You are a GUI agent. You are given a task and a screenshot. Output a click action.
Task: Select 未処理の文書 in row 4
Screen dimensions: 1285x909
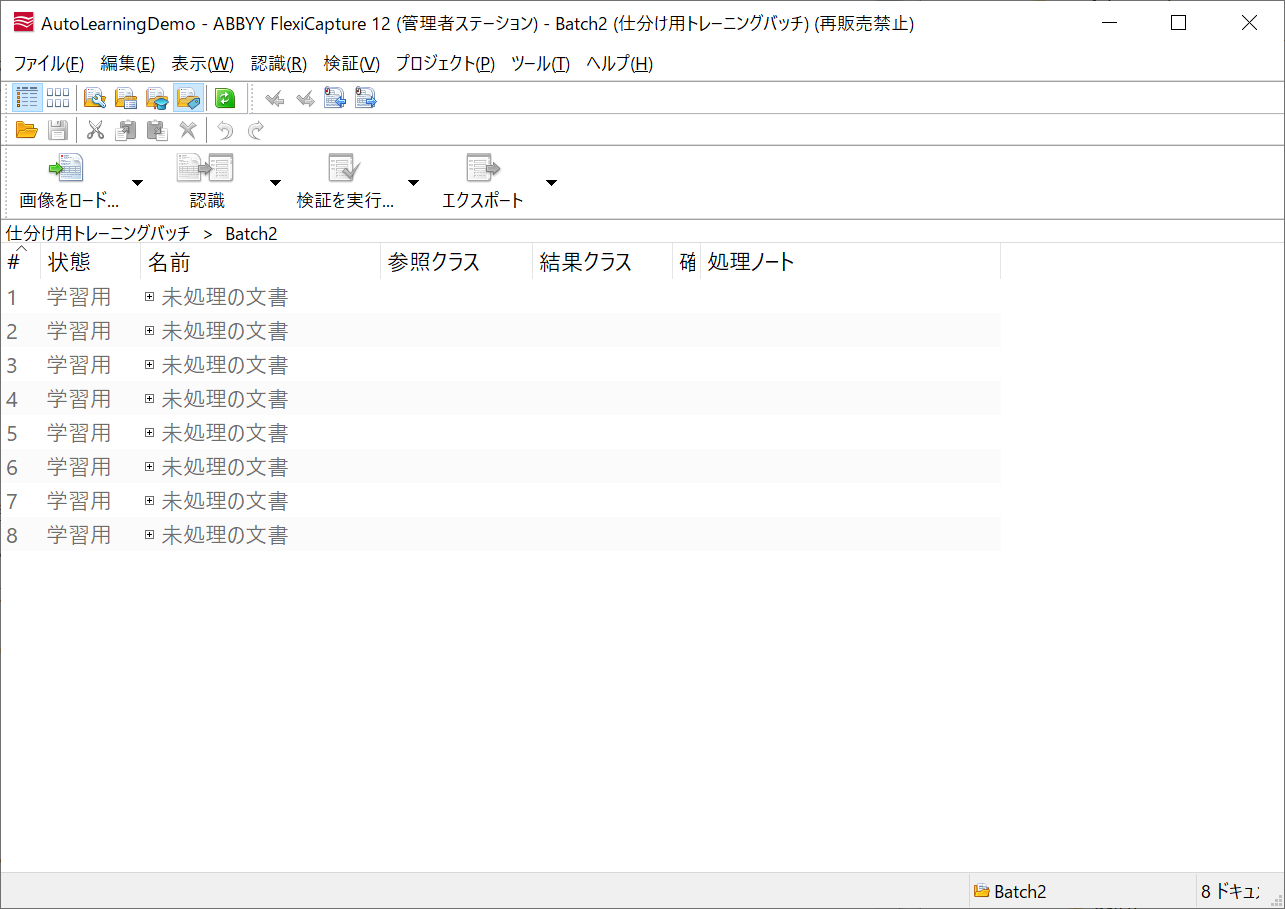pos(225,399)
